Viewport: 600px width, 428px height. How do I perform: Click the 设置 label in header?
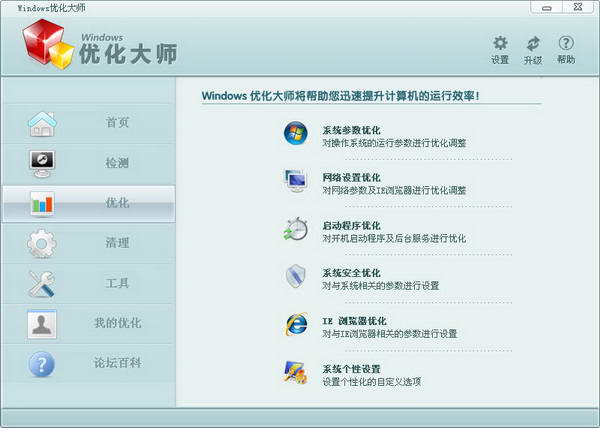tap(500, 60)
